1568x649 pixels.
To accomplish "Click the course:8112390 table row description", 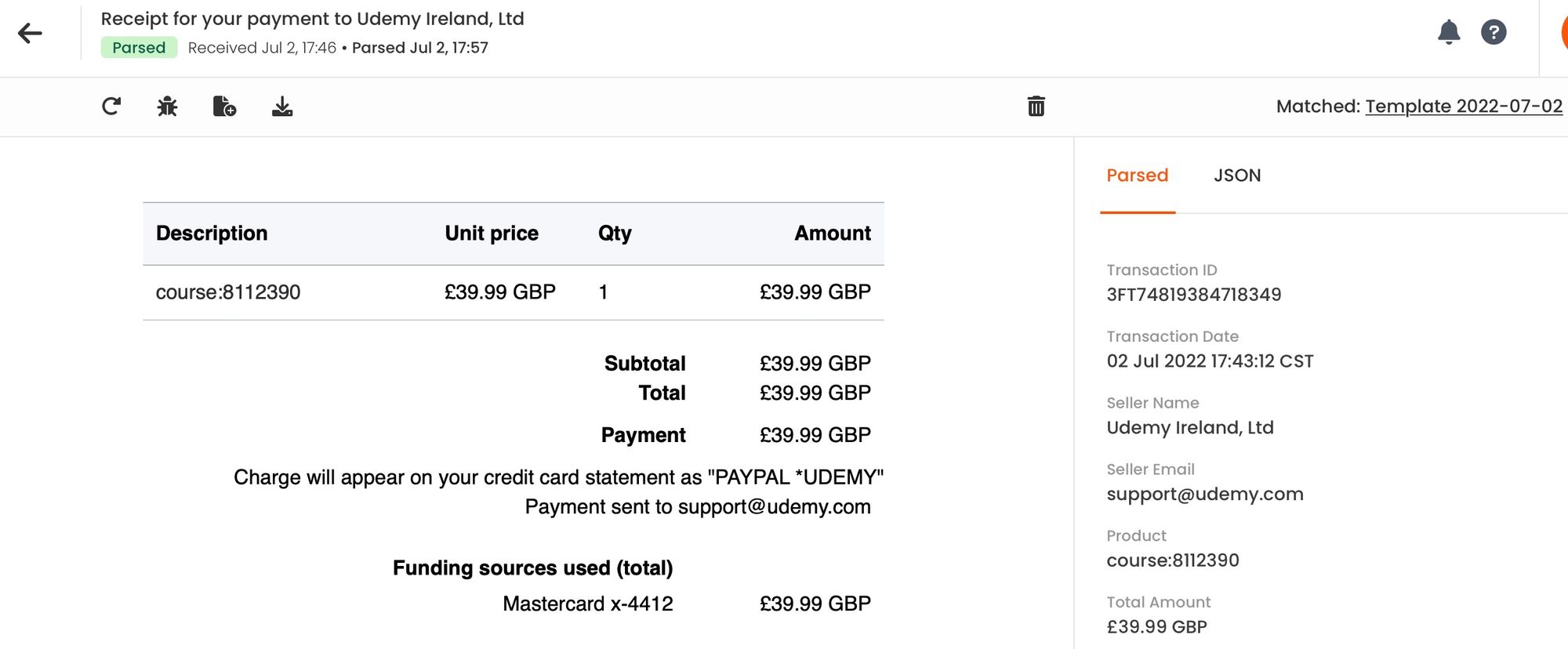I will pos(228,292).
